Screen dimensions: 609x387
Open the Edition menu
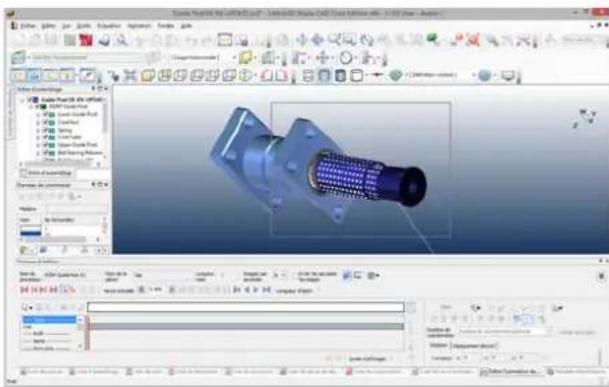coord(49,26)
